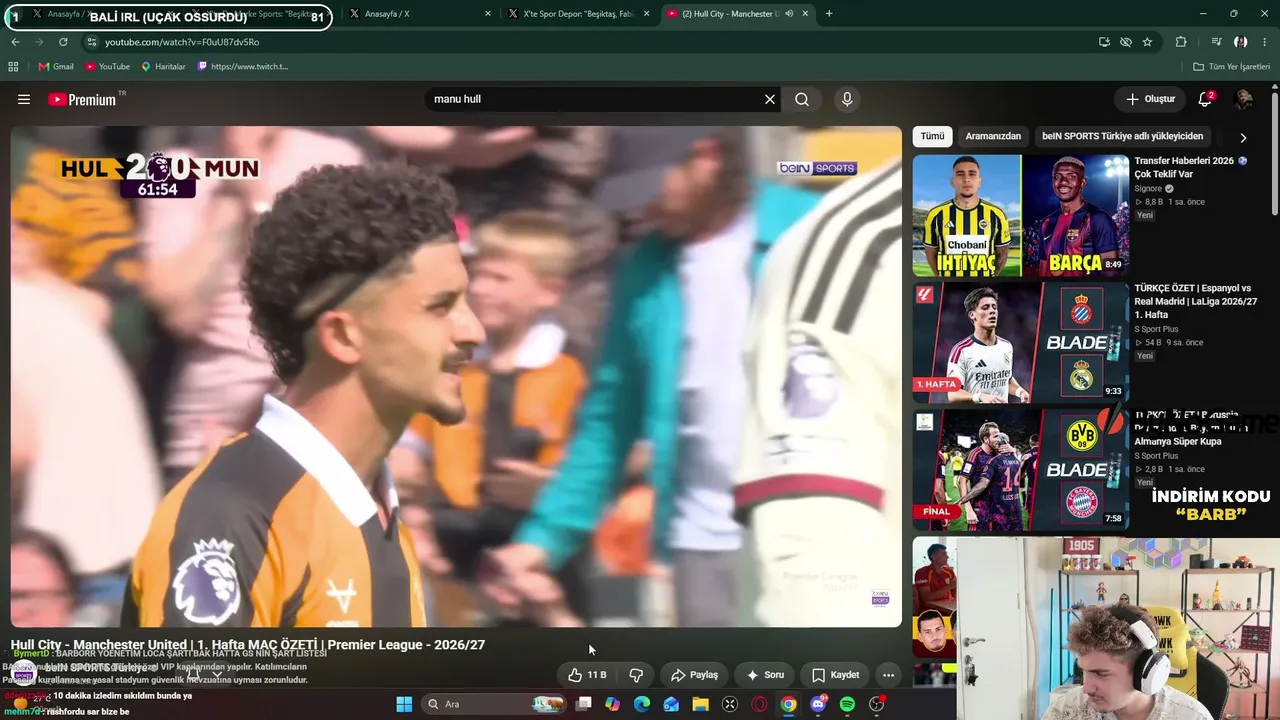1280x720 pixels.
Task: Reload the YouTube page
Action: point(63,42)
